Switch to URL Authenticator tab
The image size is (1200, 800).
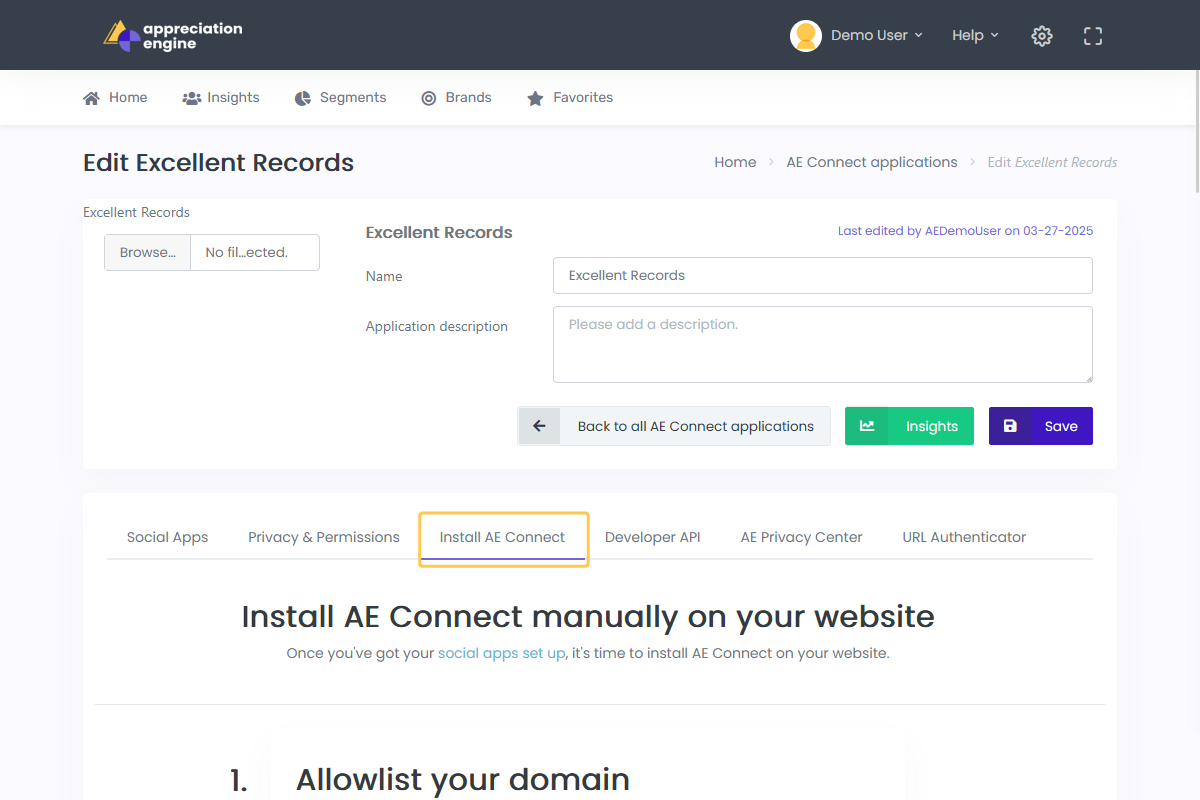click(964, 537)
